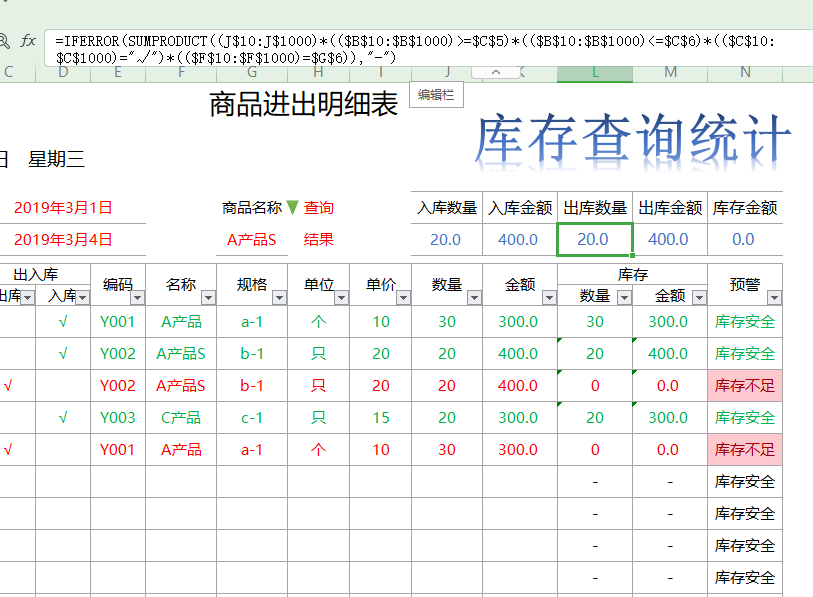
Task: Click the 商品进出明细表 title
Action: point(304,104)
